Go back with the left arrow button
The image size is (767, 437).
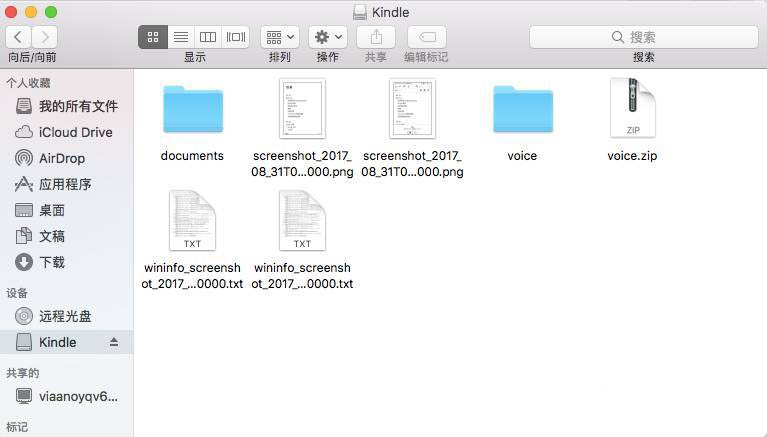pyautogui.click(x=19, y=37)
